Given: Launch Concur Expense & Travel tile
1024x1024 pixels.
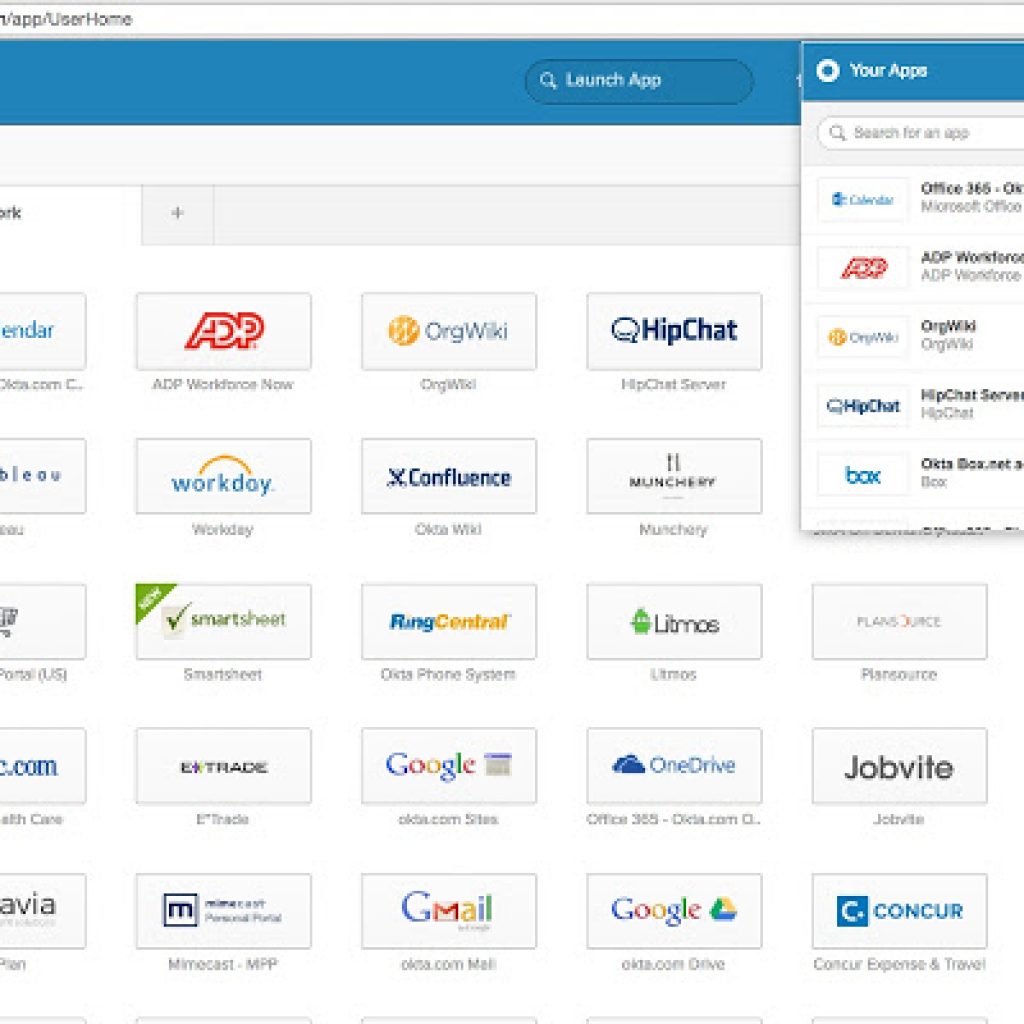Looking at the screenshot, I should pos(898,911).
